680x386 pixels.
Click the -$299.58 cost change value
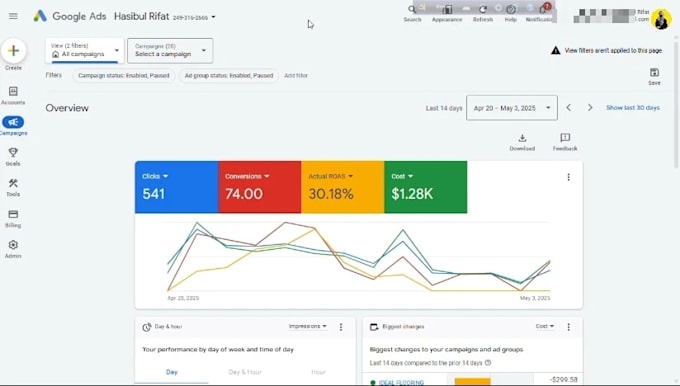coord(563,379)
